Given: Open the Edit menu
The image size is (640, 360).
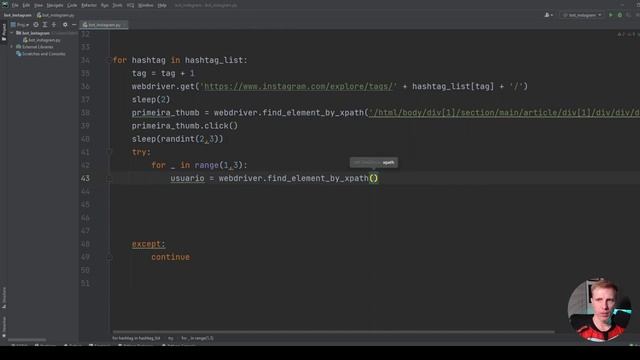Looking at the screenshot, I should pyautogui.click(x=26, y=5).
